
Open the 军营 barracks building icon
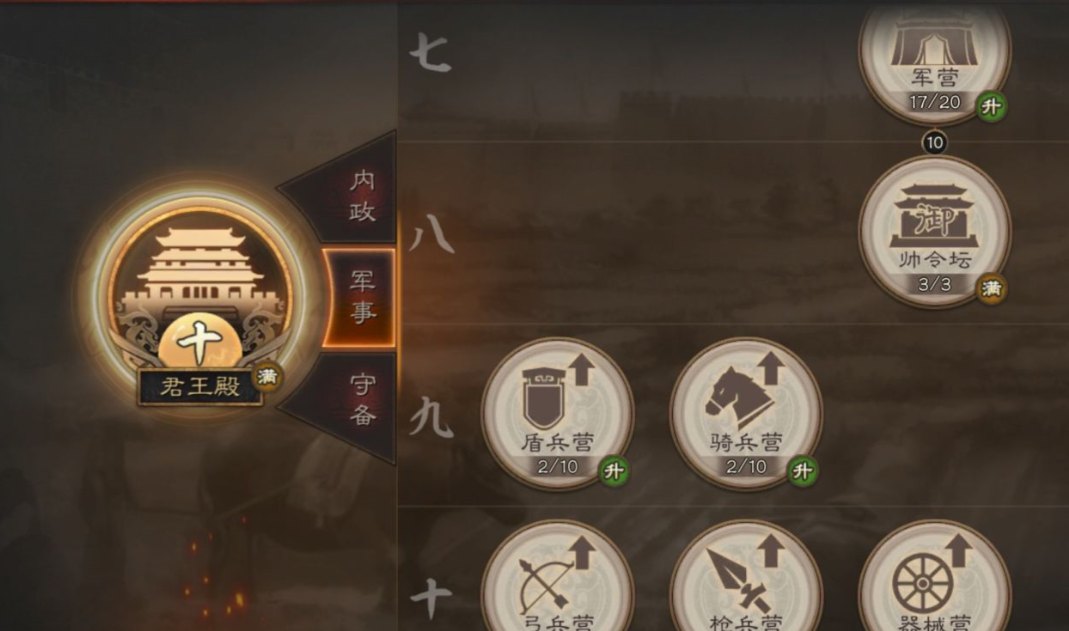click(934, 55)
